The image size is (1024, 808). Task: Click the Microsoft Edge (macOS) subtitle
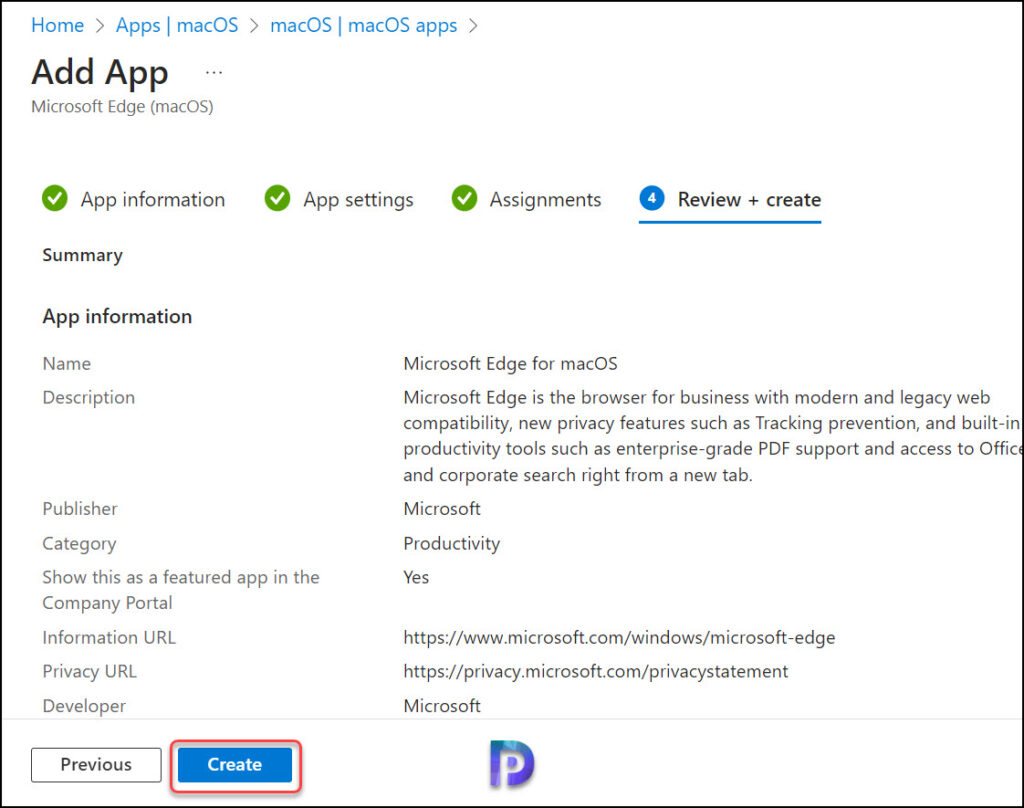tap(122, 106)
